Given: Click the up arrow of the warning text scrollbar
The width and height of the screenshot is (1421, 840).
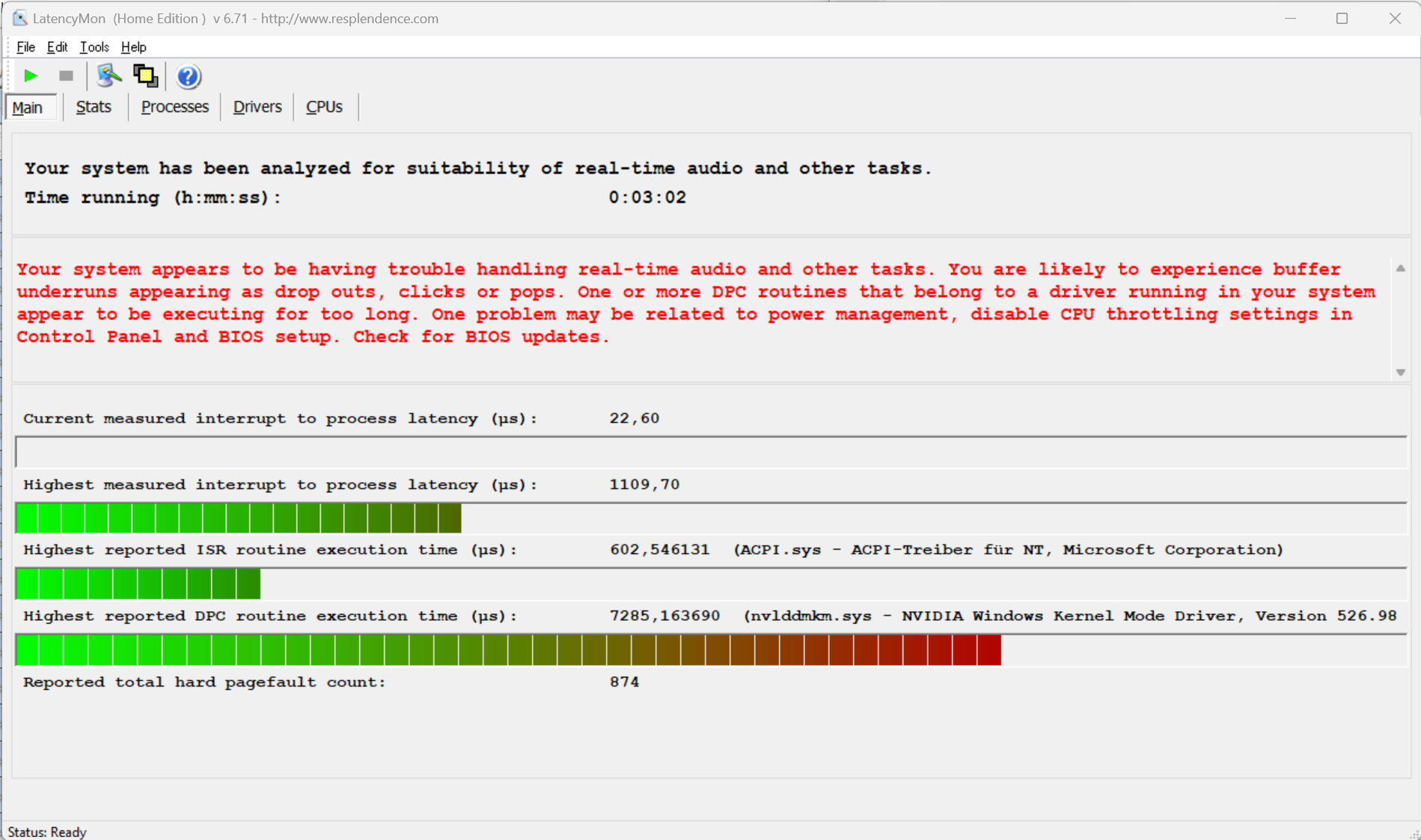Looking at the screenshot, I should [1400, 268].
